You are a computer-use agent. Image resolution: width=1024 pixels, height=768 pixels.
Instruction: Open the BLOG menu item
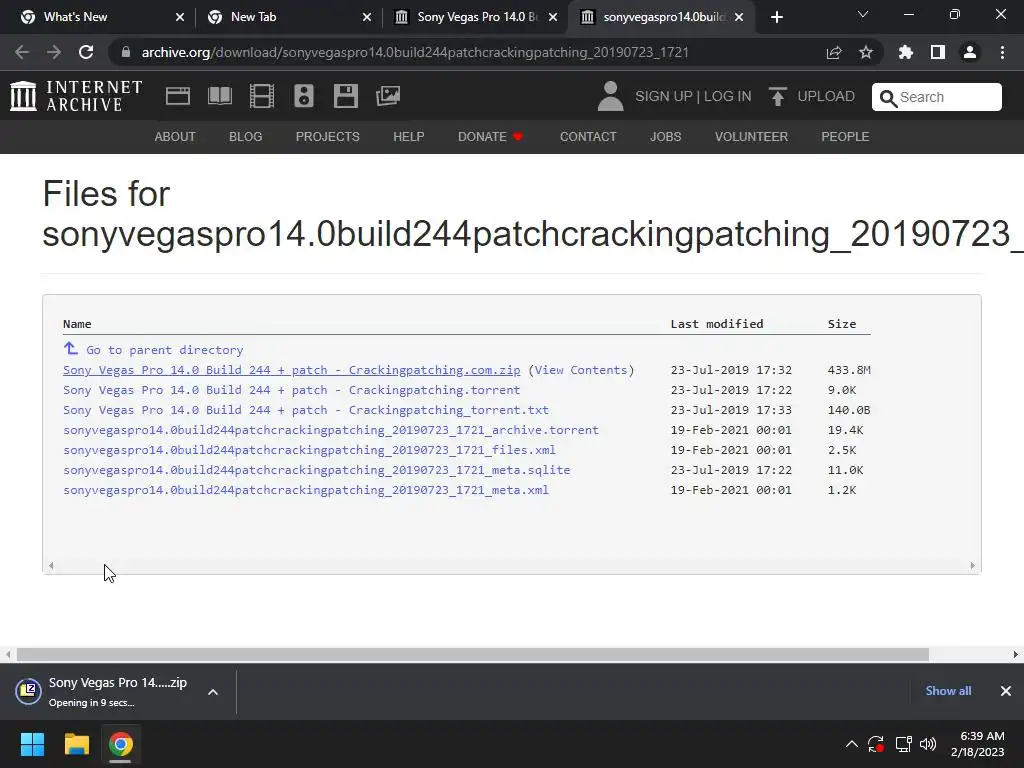pyautogui.click(x=246, y=136)
